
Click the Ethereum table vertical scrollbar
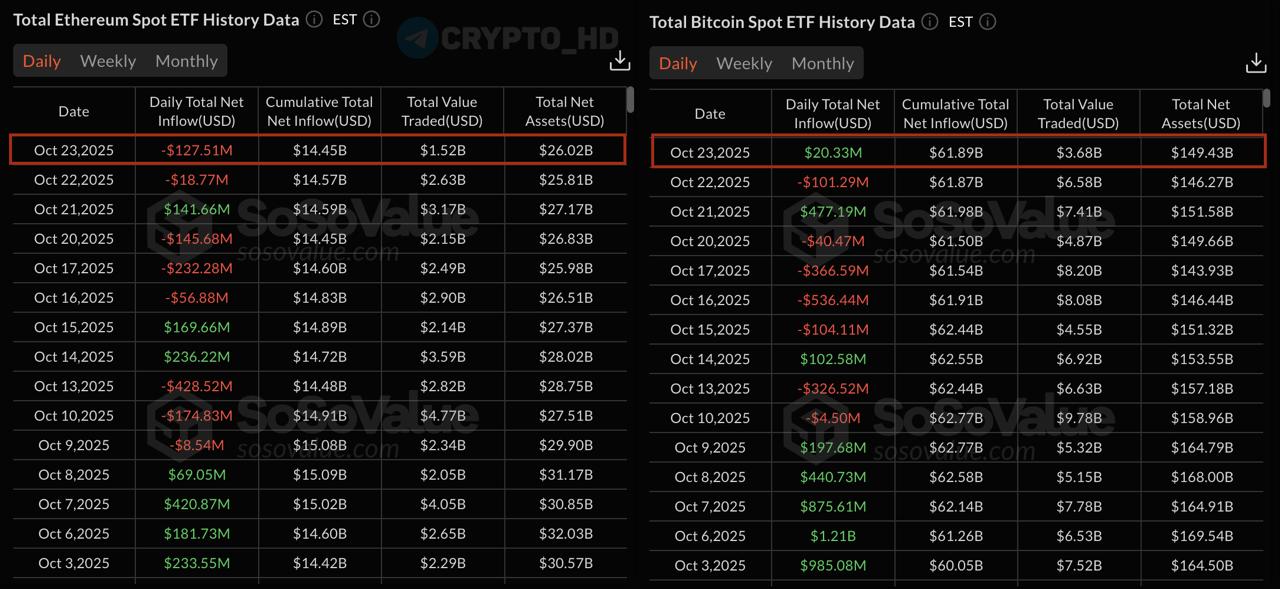tap(630, 100)
